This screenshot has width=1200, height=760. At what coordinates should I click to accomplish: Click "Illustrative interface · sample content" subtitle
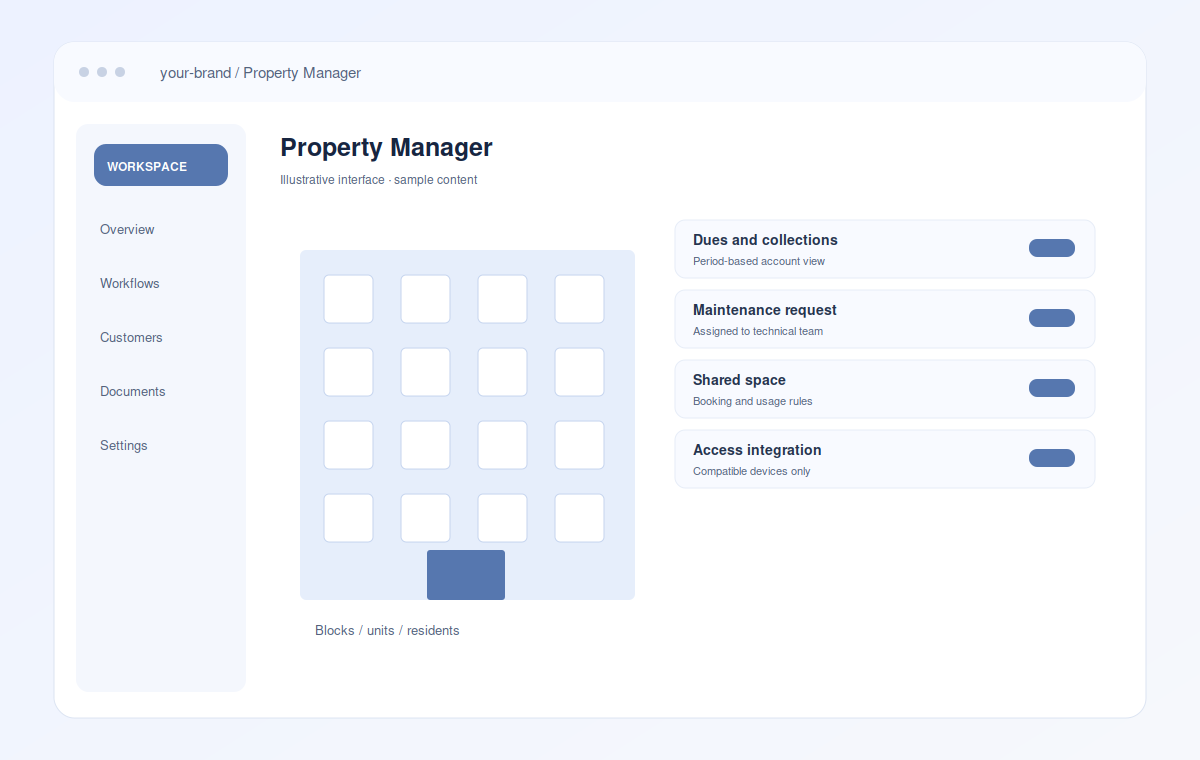pos(379,180)
